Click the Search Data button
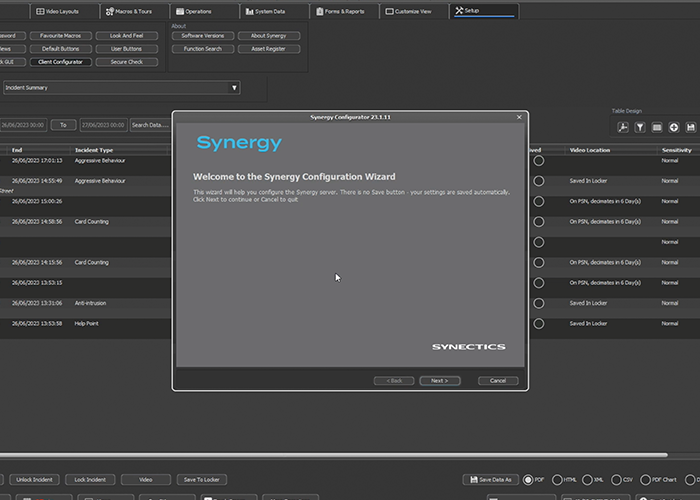Image resolution: width=700 pixels, height=500 pixels. (x=150, y=125)
